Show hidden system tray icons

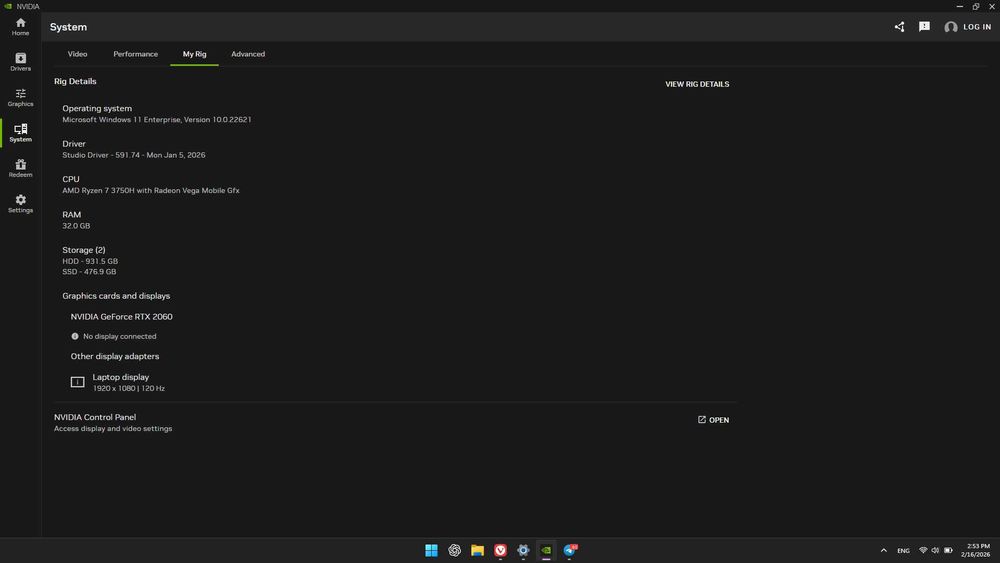883,550
